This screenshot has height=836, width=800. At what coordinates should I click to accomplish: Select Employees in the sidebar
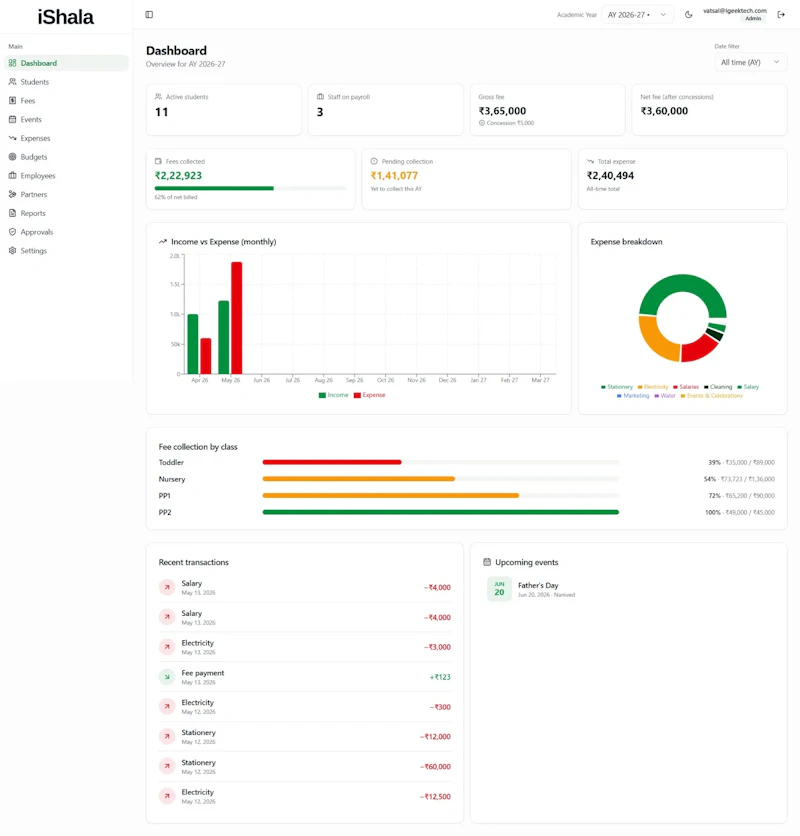pos(66,175)
